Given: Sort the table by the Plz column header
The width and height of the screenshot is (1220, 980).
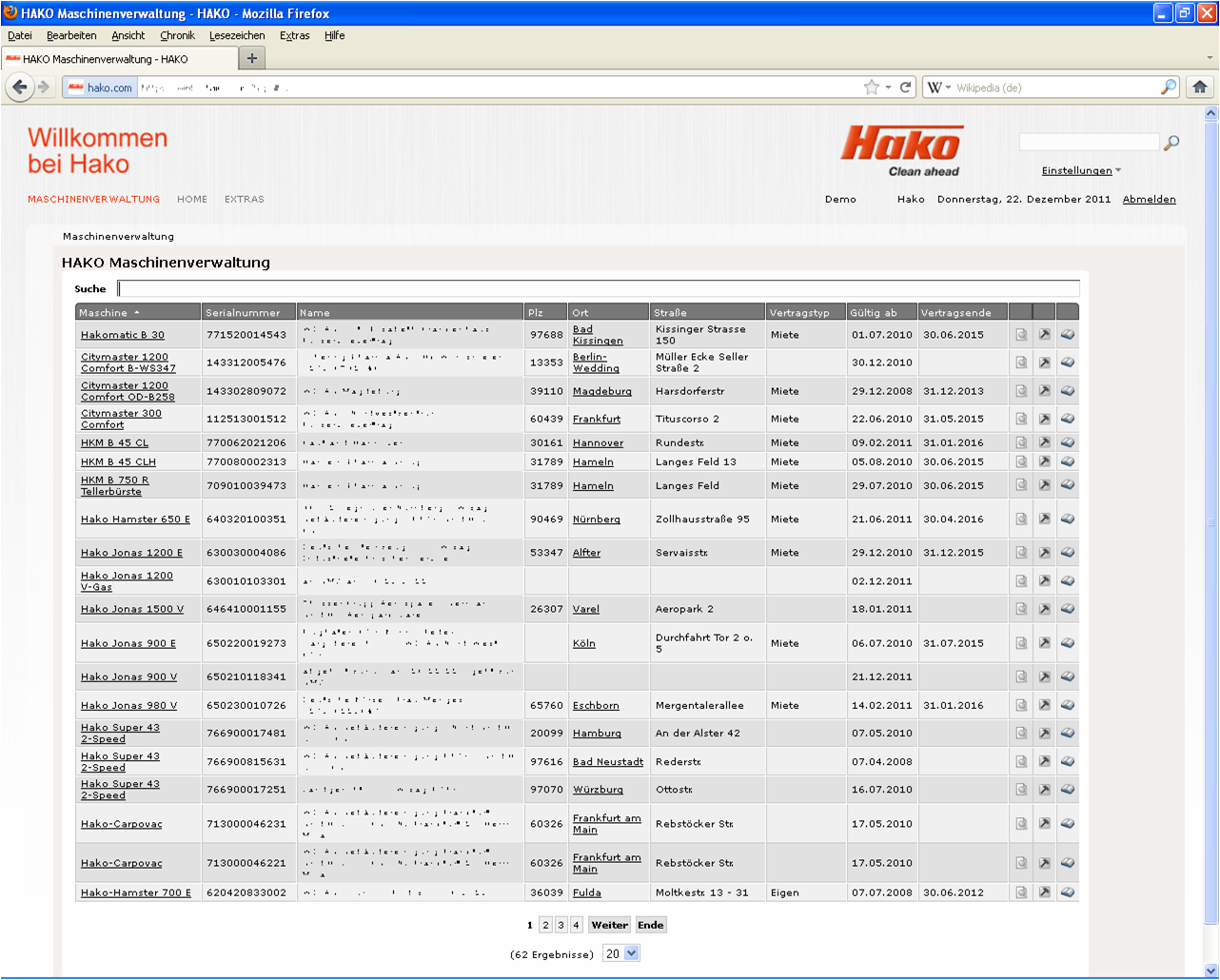Looking at the screenshot, I should pyautogui.click(x=546, y=312).
